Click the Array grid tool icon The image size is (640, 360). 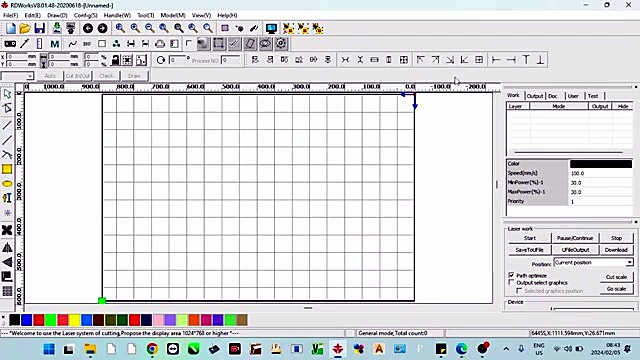7,291
